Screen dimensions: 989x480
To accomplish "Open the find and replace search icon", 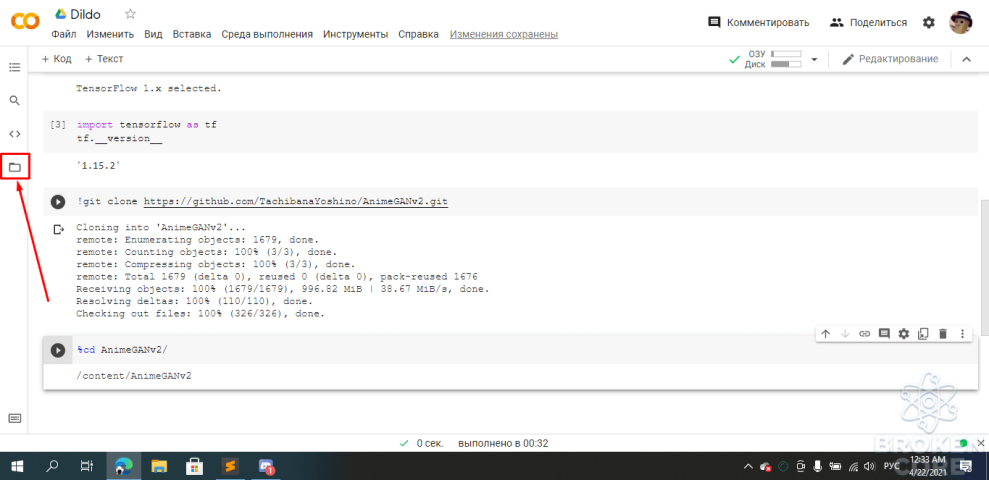I will 15,100.
